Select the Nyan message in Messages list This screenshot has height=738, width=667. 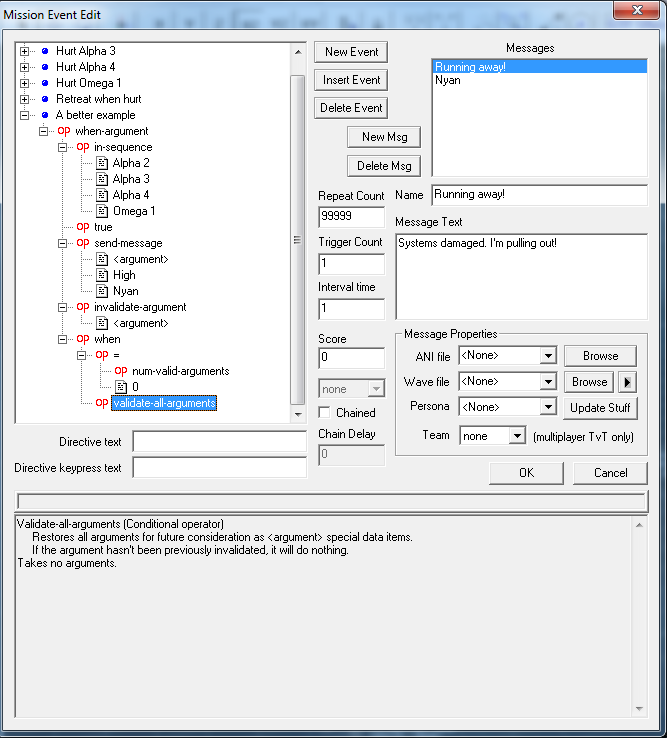coord(448,81)
